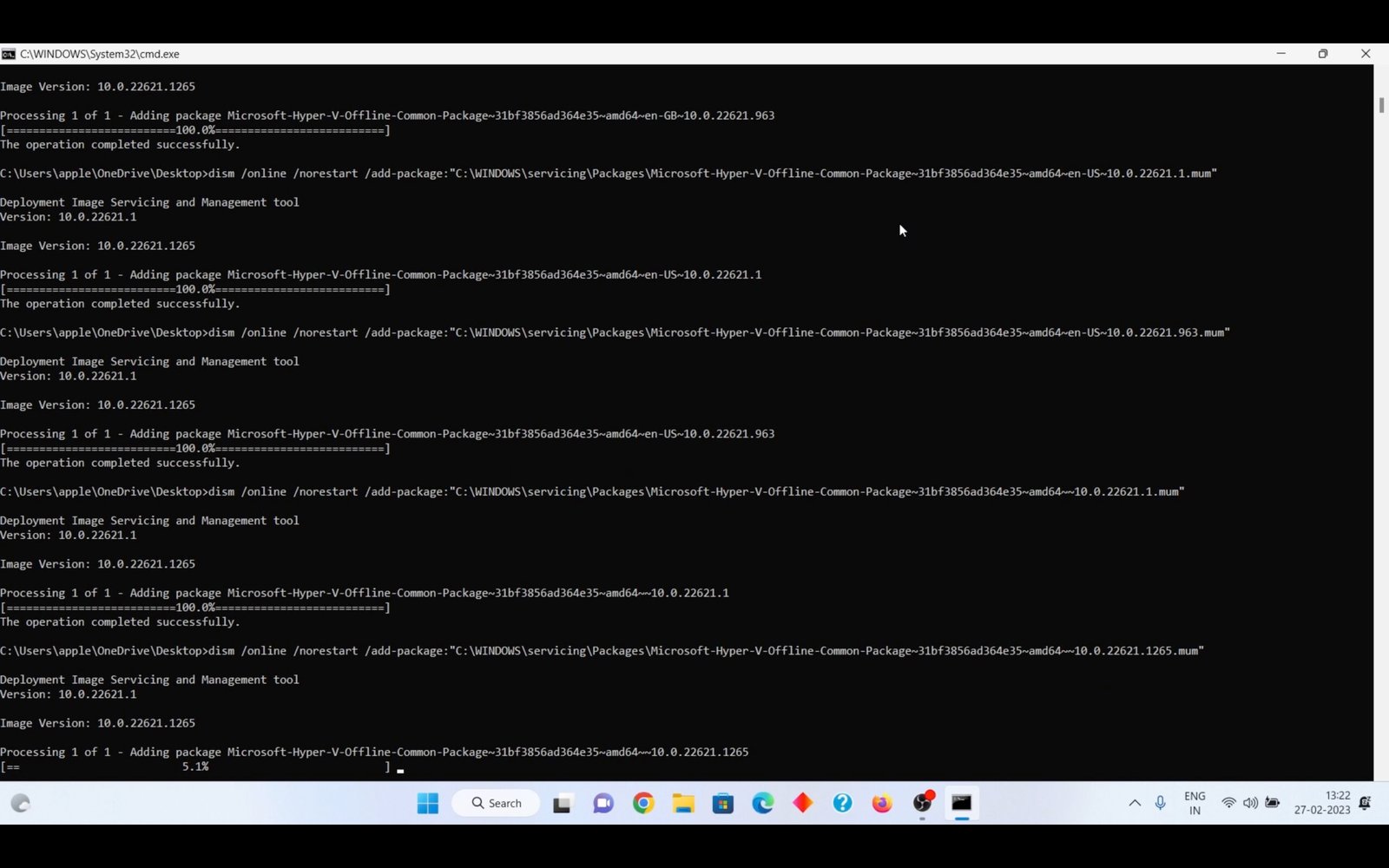Launch the purple video Chat app icon
This screenshot has height=868, width=1389.
(x=602, y=803)
